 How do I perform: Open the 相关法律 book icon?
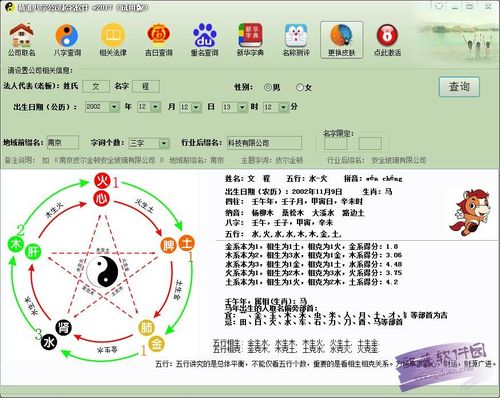click(x=113, y=40)
